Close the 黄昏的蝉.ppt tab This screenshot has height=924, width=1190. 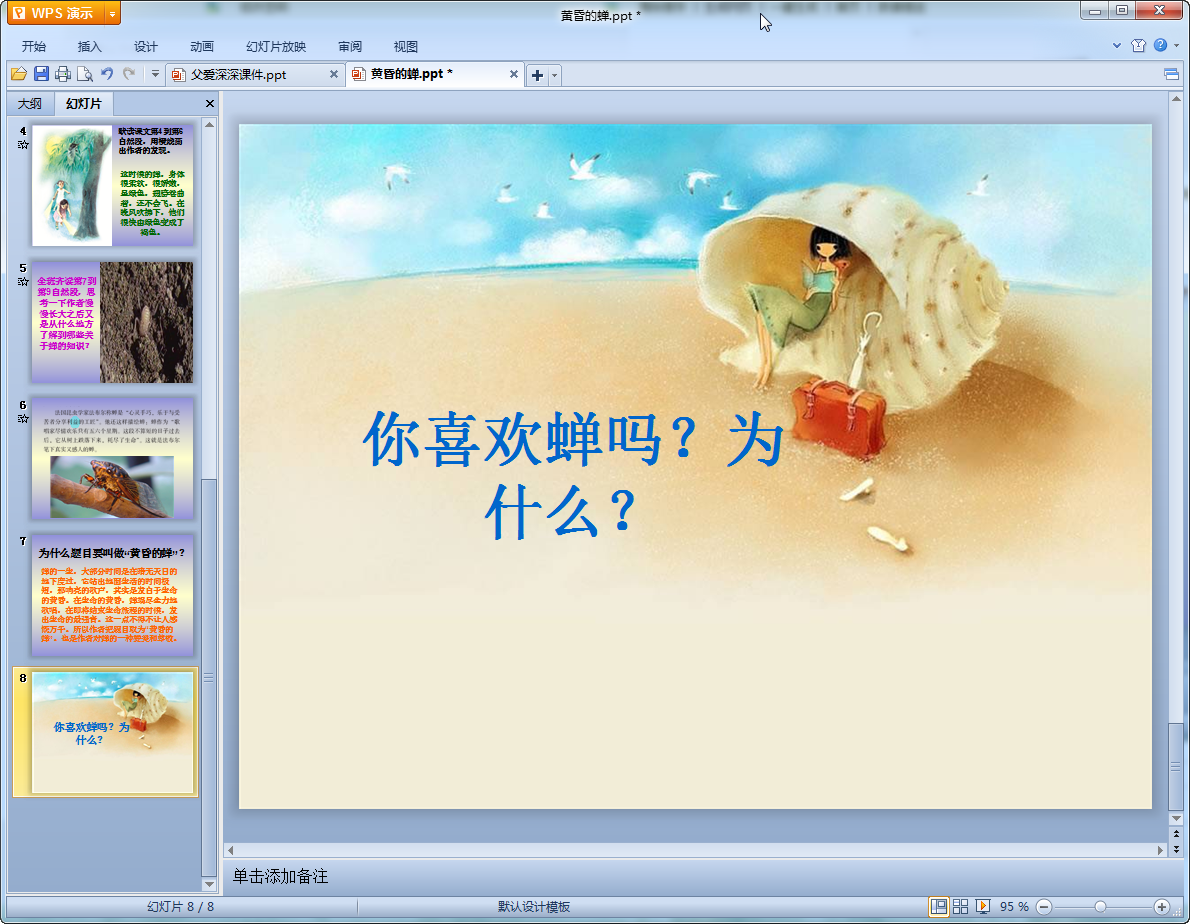click(514, 74)
